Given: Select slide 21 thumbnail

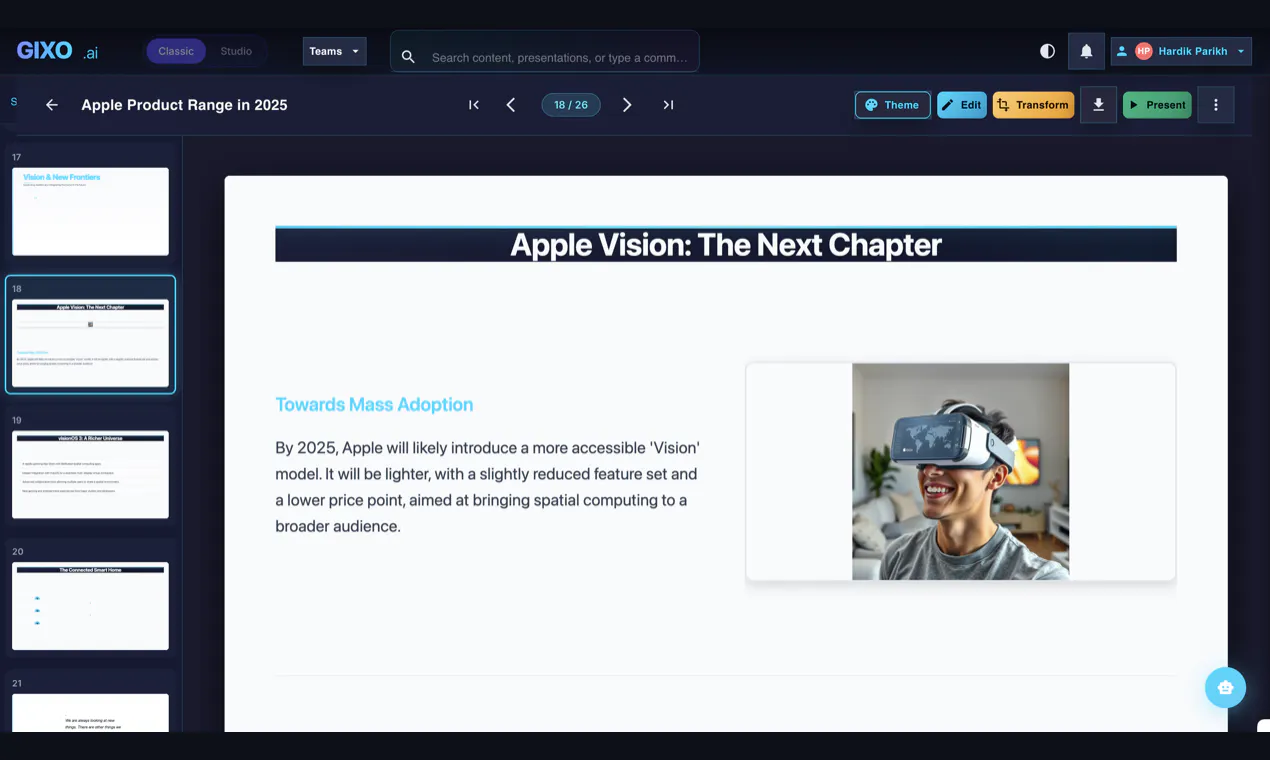Looking at the screenshot, I should pos(90,712).
